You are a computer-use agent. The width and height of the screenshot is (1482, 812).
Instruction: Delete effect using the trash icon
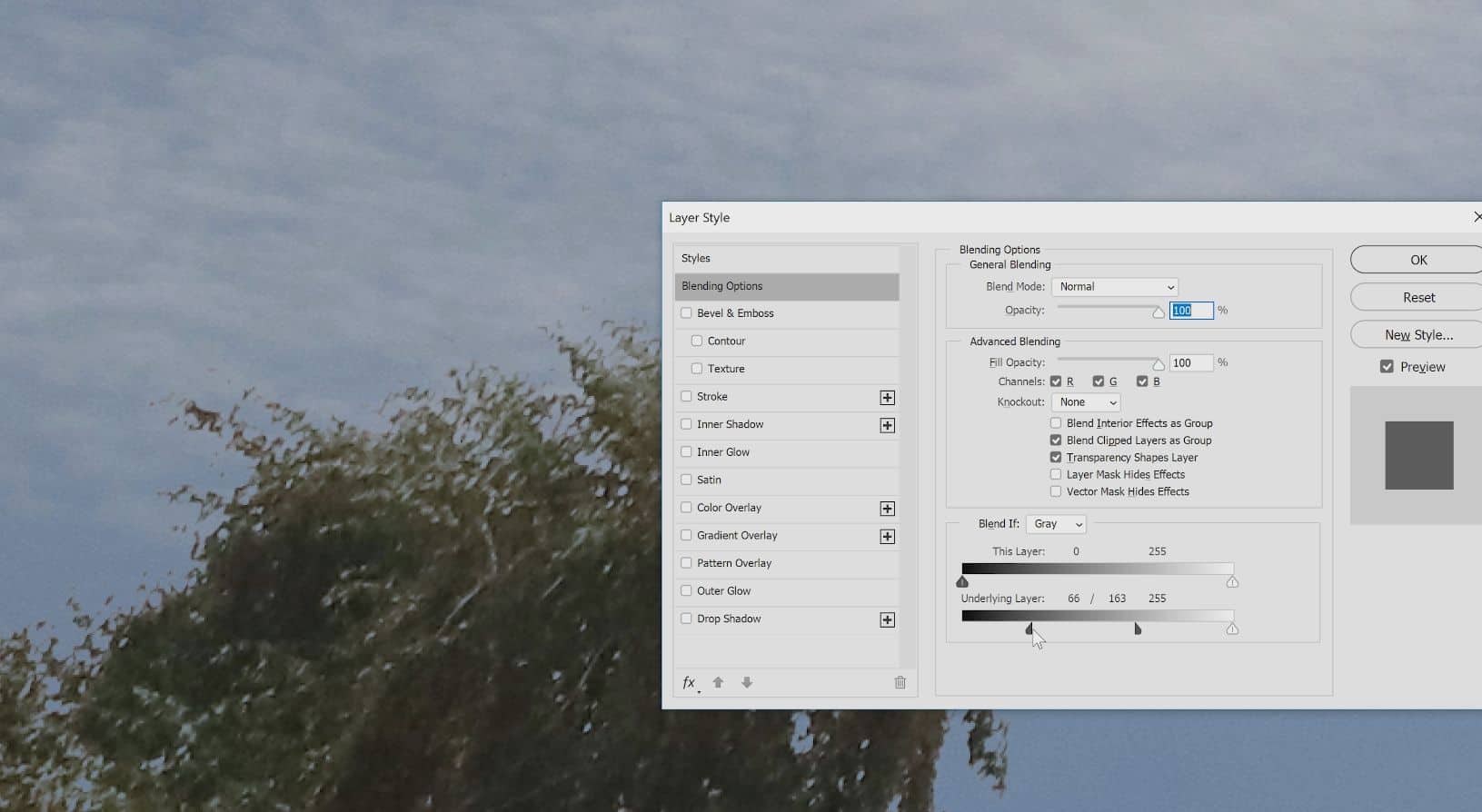pyautogui.click(x=900, y=682)
